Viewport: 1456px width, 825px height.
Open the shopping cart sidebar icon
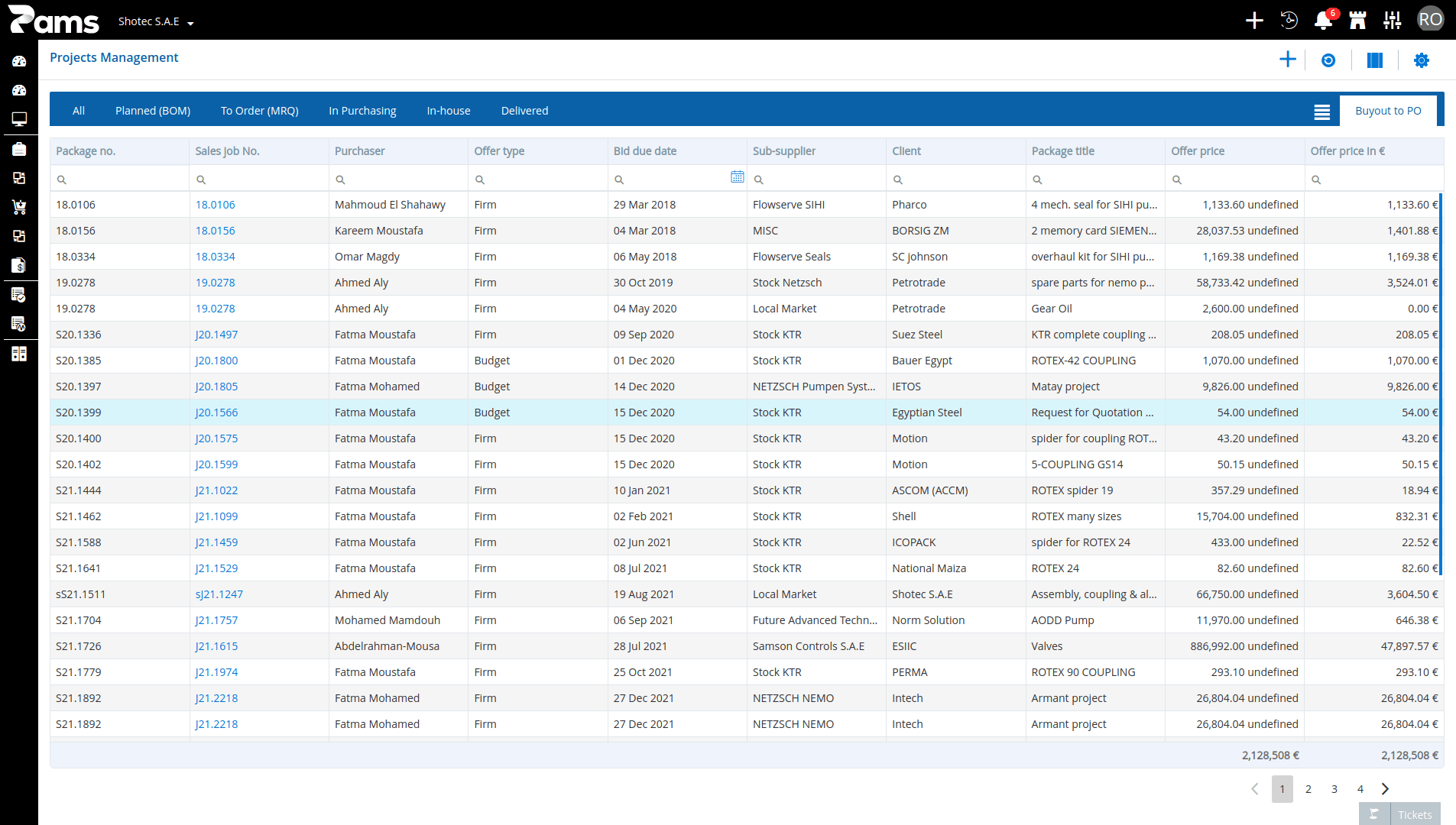19,207
